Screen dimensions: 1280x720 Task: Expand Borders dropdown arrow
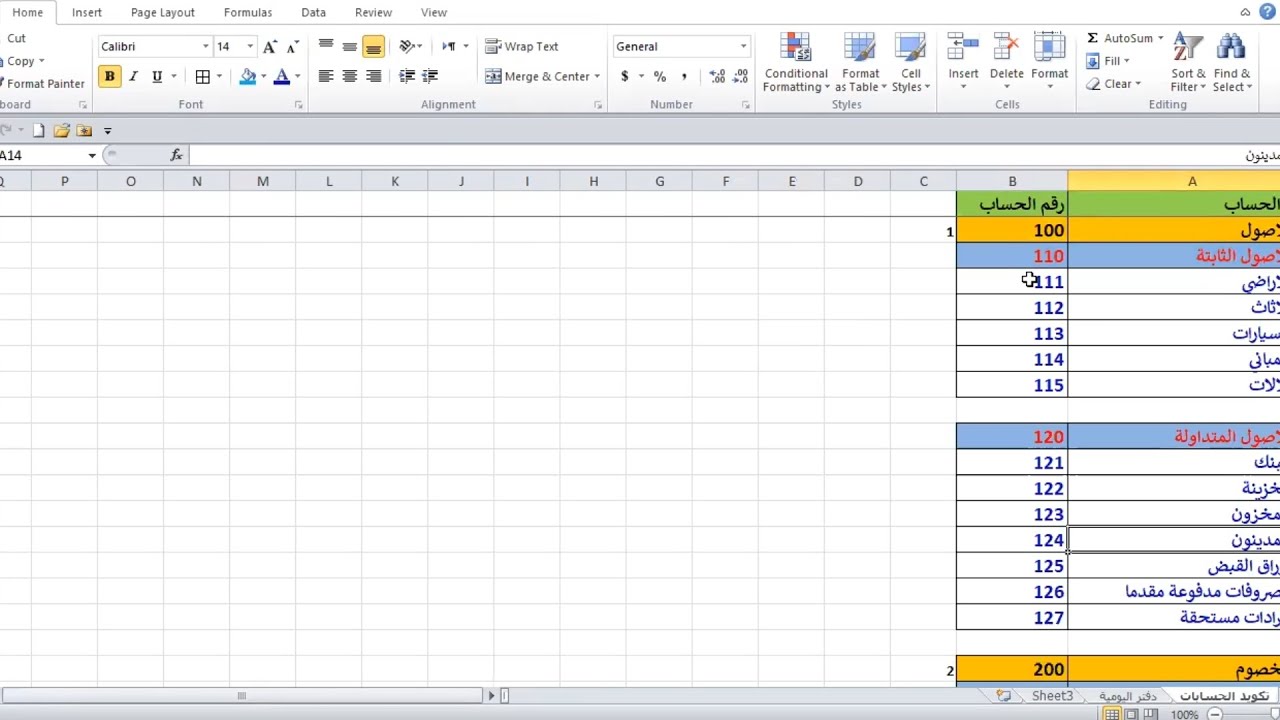218,77
